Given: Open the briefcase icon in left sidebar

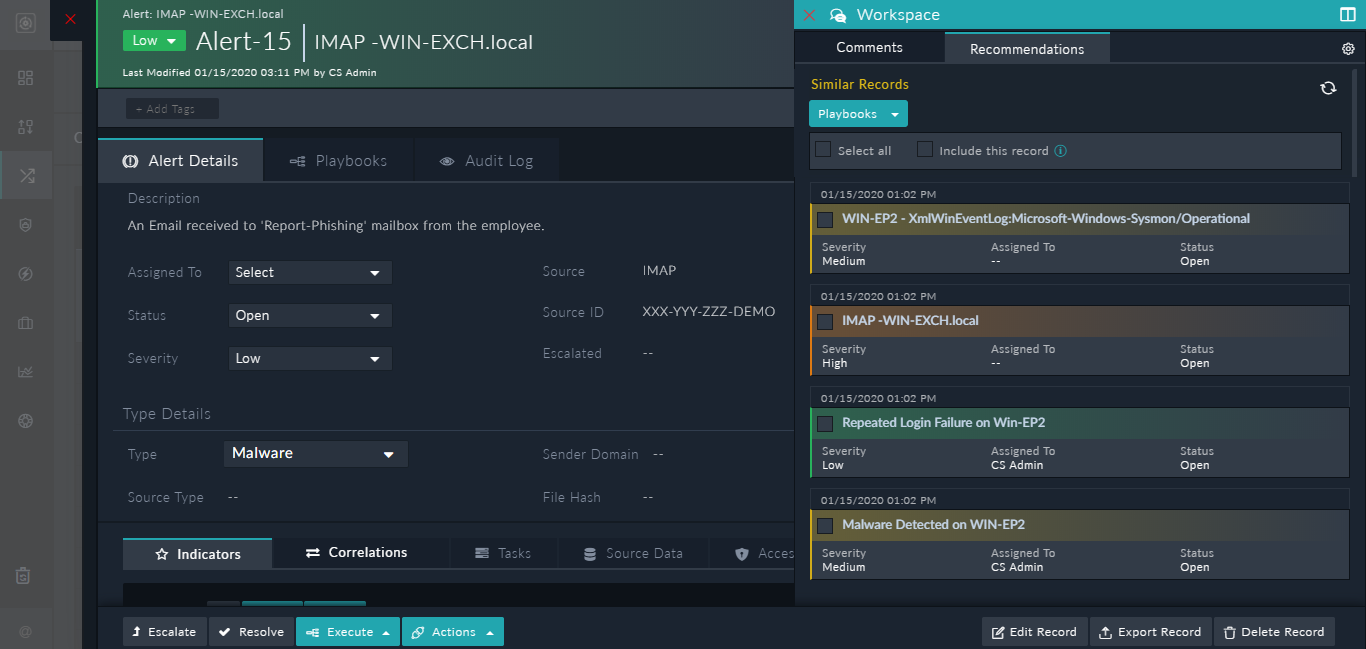Looking at the screenshot, I should pos(26,323).
